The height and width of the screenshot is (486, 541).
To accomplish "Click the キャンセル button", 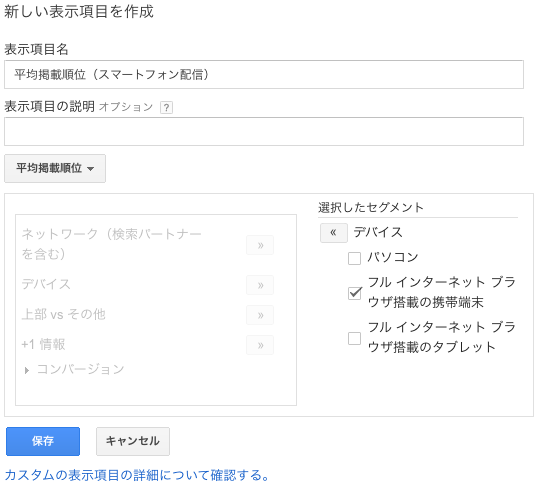I will pyautogui.click(x=133, y=441).
